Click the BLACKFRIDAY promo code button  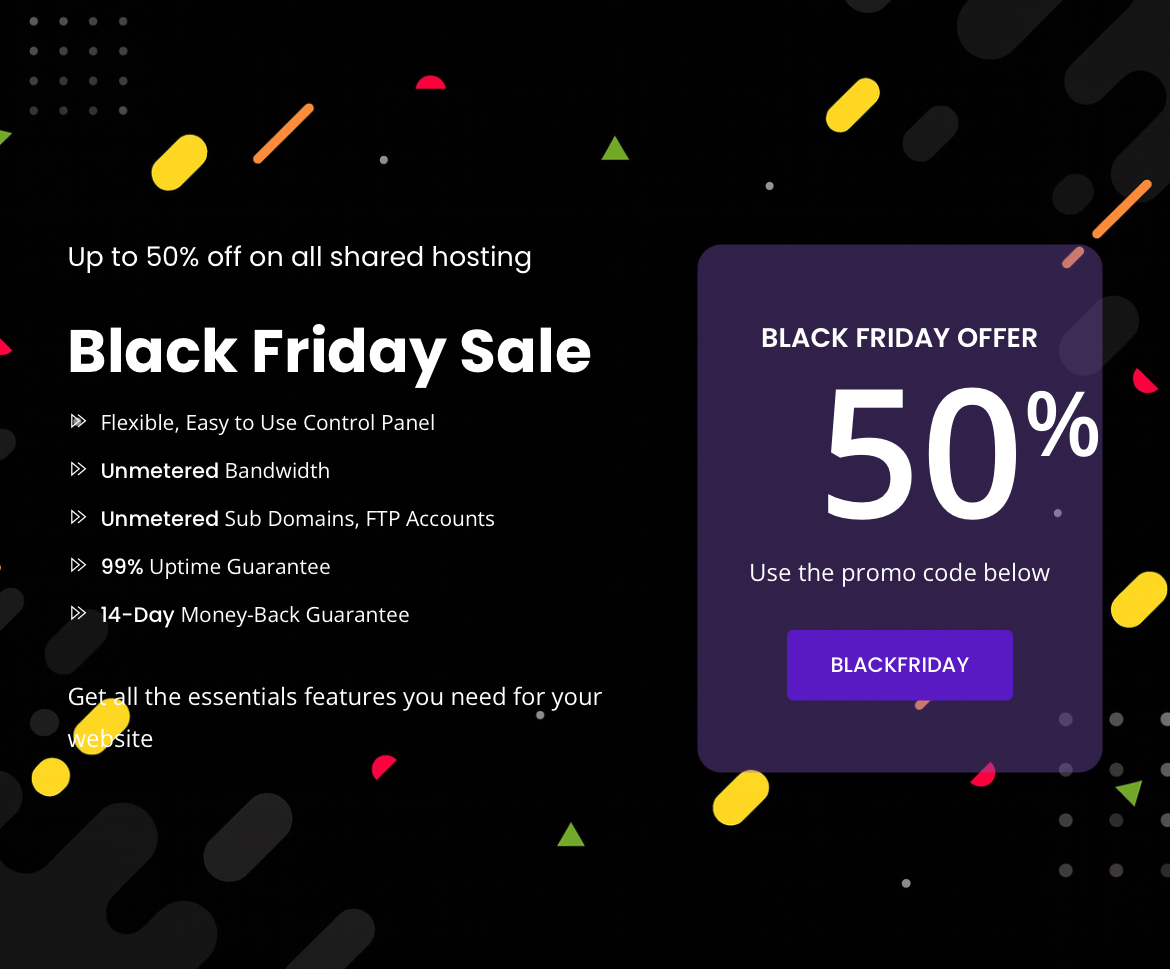coord(899,665)
